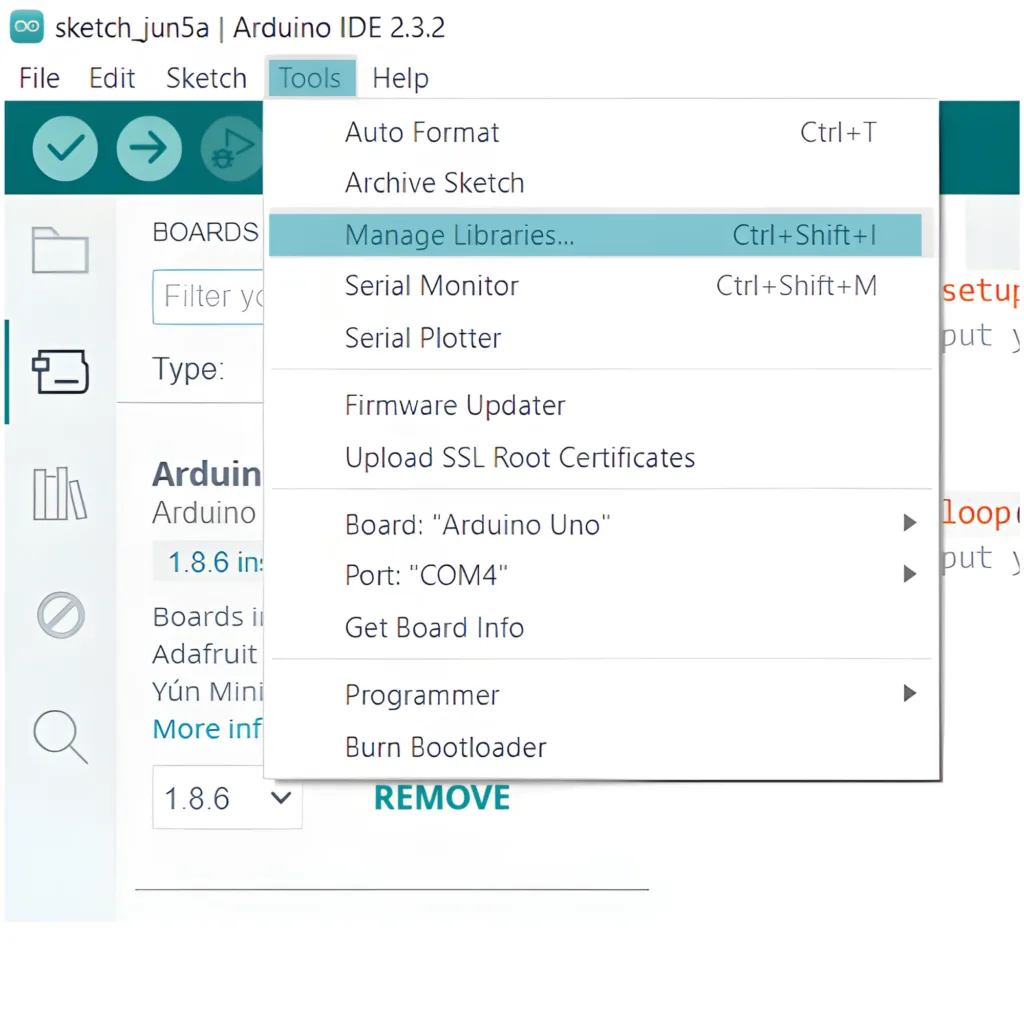
Task: Click the setup keyword in the editor
Action: (x=980, y=291)
